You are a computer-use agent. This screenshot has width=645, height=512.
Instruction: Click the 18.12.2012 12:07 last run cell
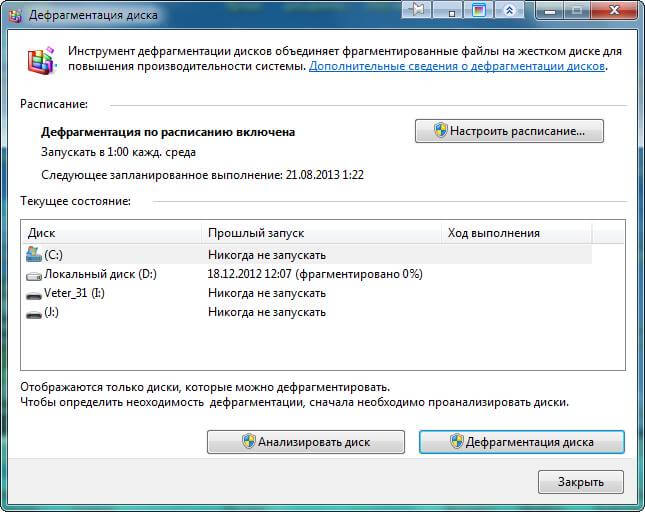click(315, 274)
